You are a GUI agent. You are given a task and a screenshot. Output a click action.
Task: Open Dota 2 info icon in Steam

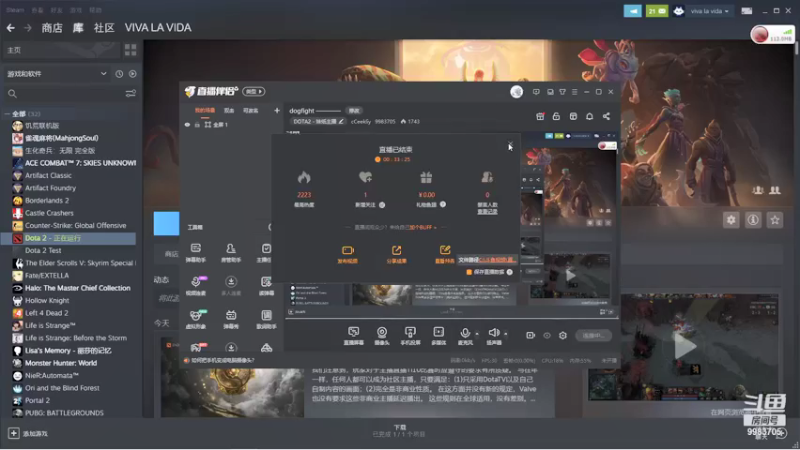[x=753, y=220]
